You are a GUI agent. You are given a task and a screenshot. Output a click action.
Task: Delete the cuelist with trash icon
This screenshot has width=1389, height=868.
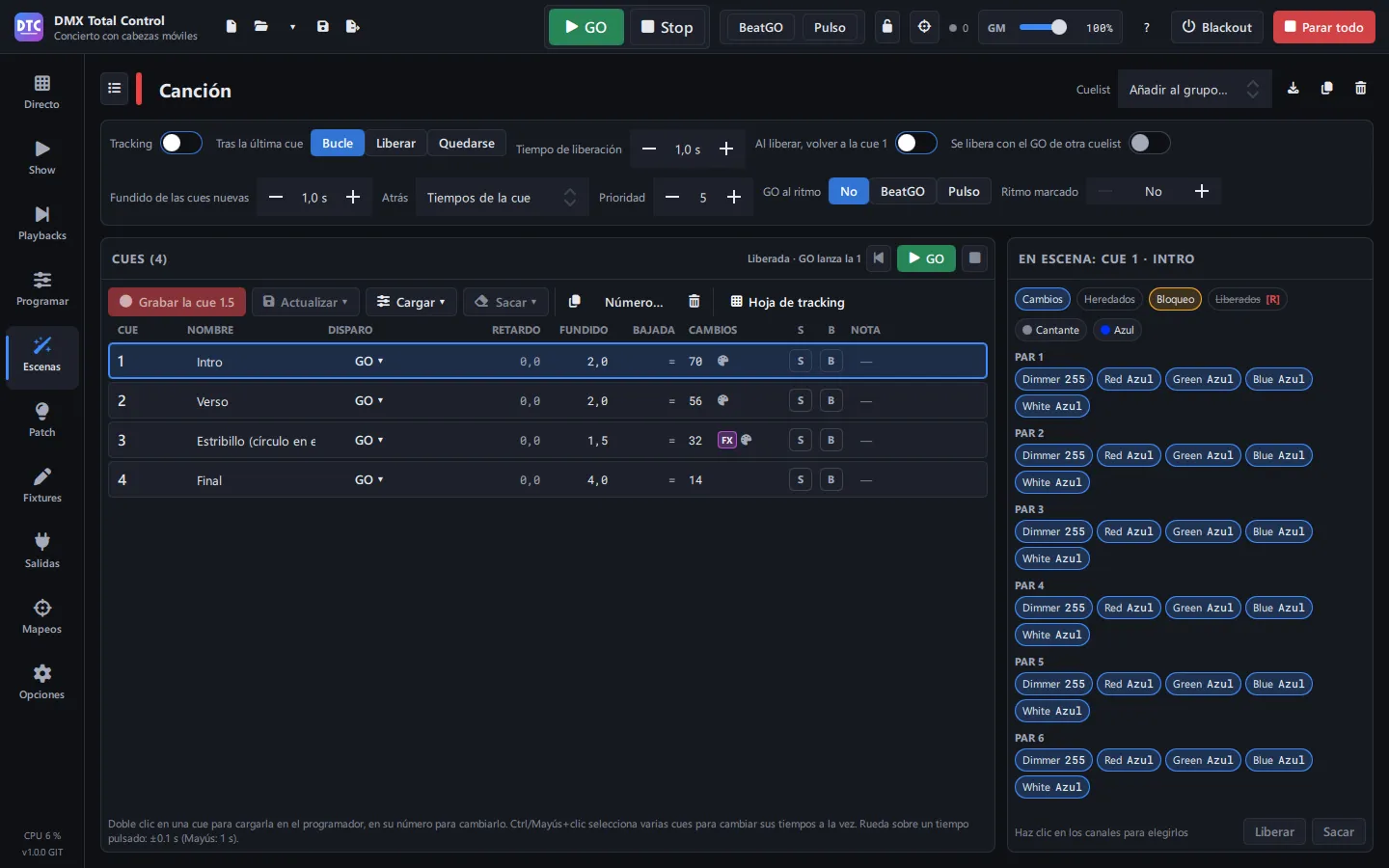[x=1361, y=89]
